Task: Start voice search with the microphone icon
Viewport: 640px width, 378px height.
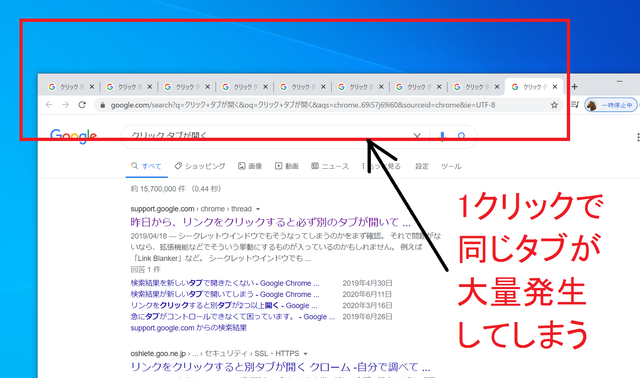Action: click(x=442, y=136)
